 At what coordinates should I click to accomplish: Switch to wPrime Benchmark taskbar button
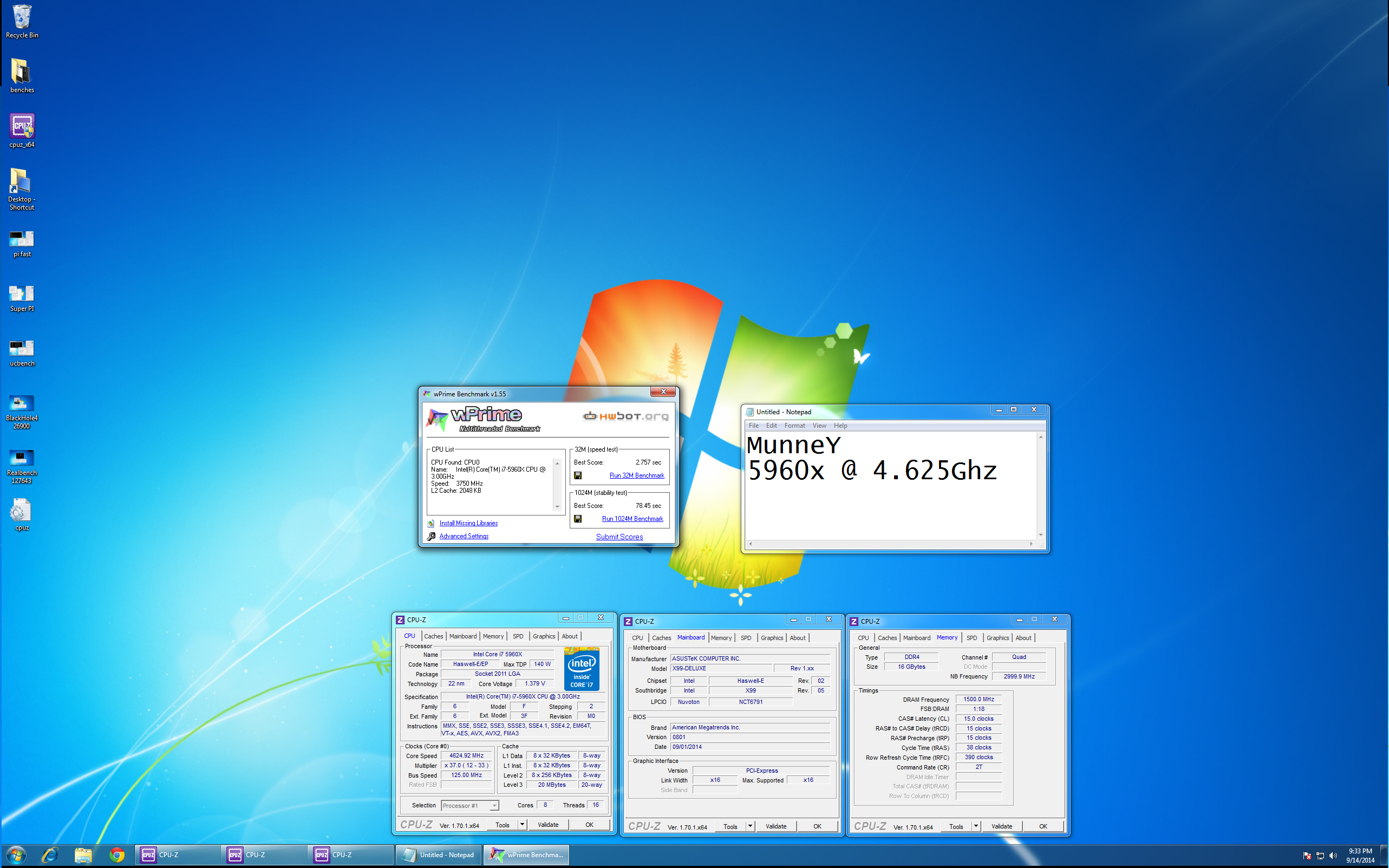pos(526,856)
